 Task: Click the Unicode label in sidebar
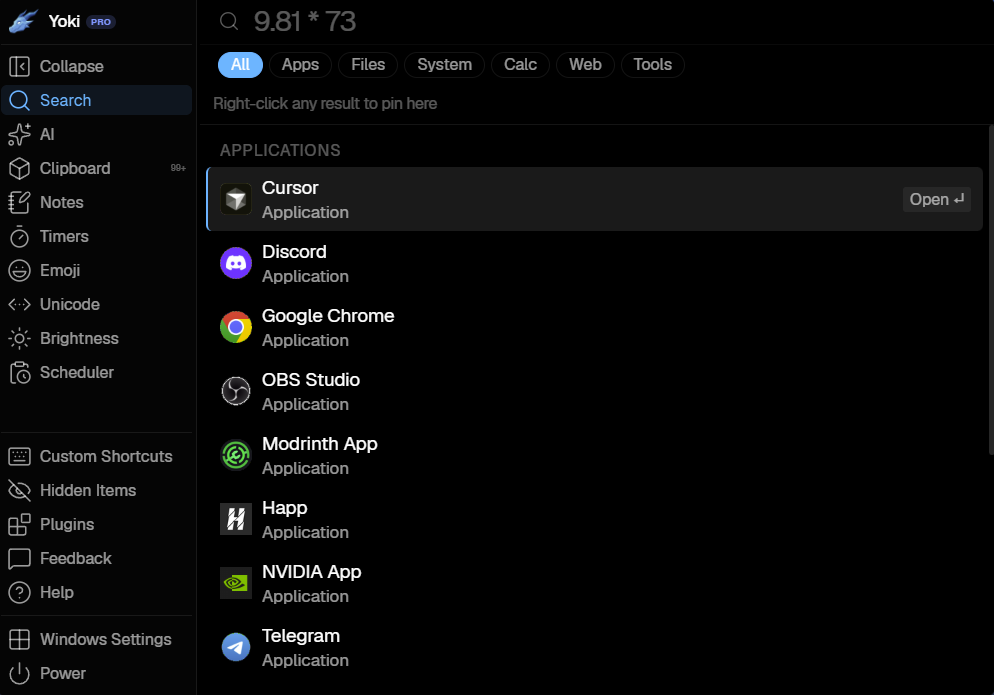click(x=70, y=304)
